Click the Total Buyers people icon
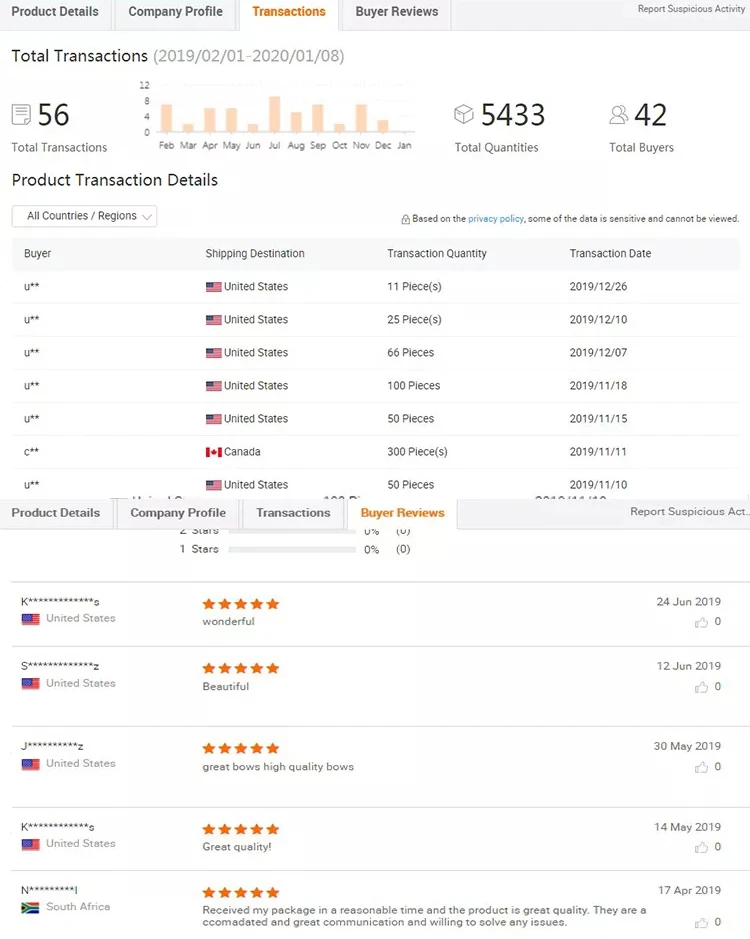This screenshot has height=939, width=750. 619,115
